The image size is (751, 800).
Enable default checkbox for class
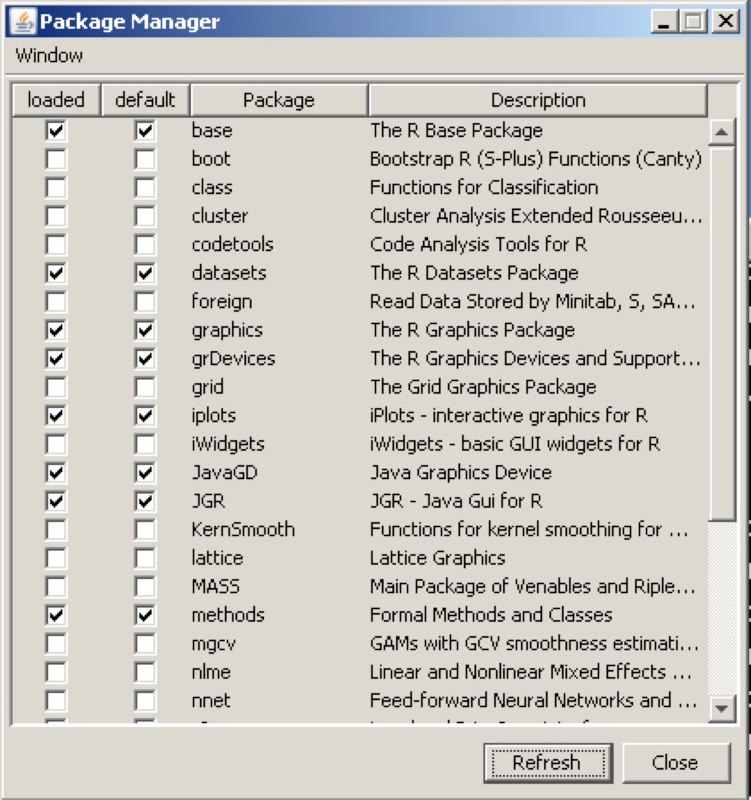click(145, 188)
